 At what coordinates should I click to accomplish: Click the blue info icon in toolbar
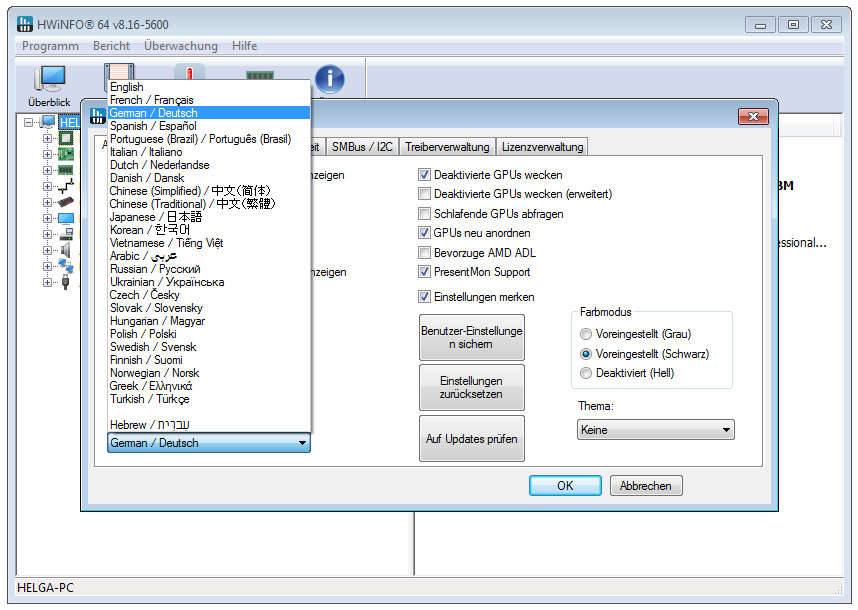click(x=329, y=79)
